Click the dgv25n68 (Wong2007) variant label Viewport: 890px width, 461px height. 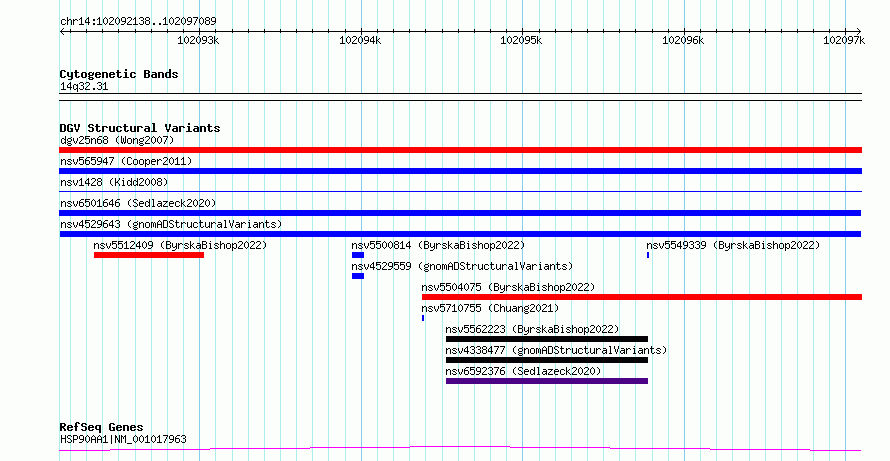click(117, 140)
